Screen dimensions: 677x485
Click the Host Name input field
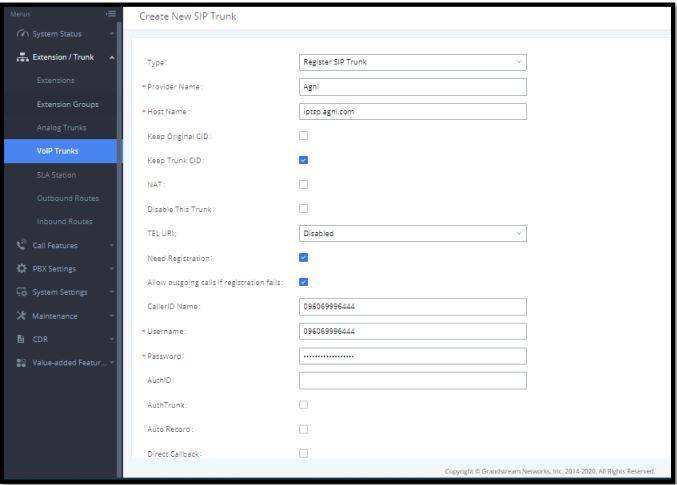coord(412,111)
